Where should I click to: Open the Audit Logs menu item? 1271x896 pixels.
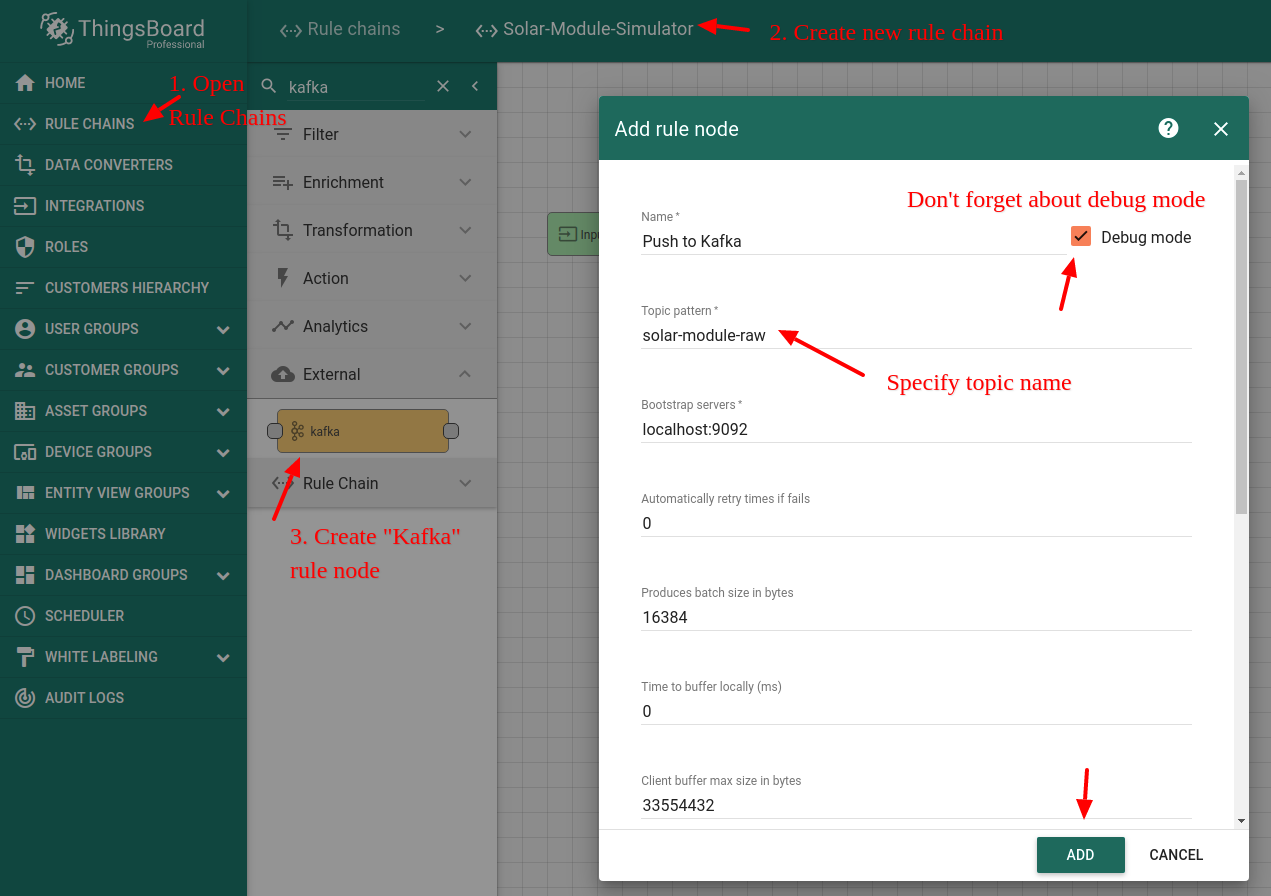coord(123,698)
